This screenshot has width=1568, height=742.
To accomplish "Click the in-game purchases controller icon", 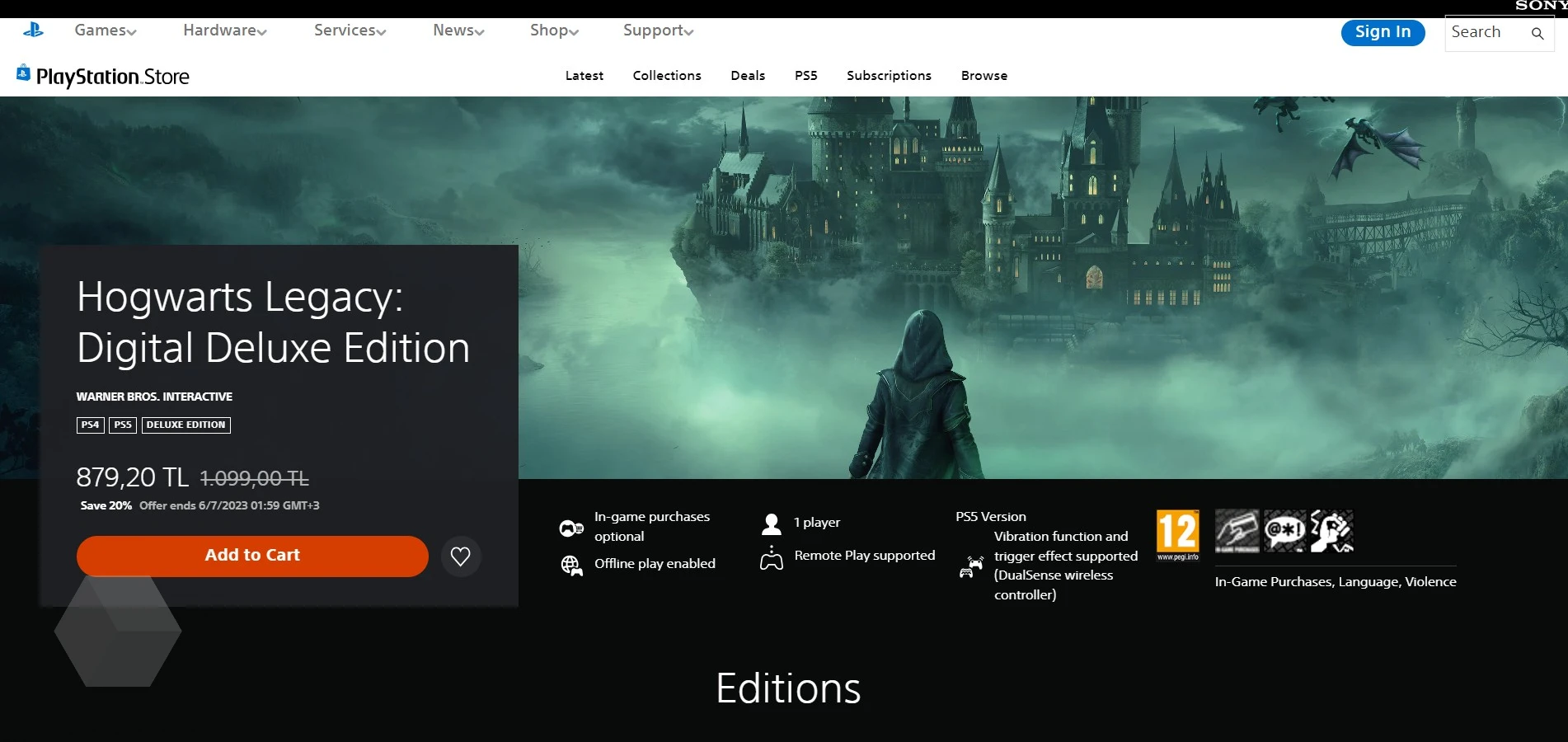I will [x=571, y=528].
